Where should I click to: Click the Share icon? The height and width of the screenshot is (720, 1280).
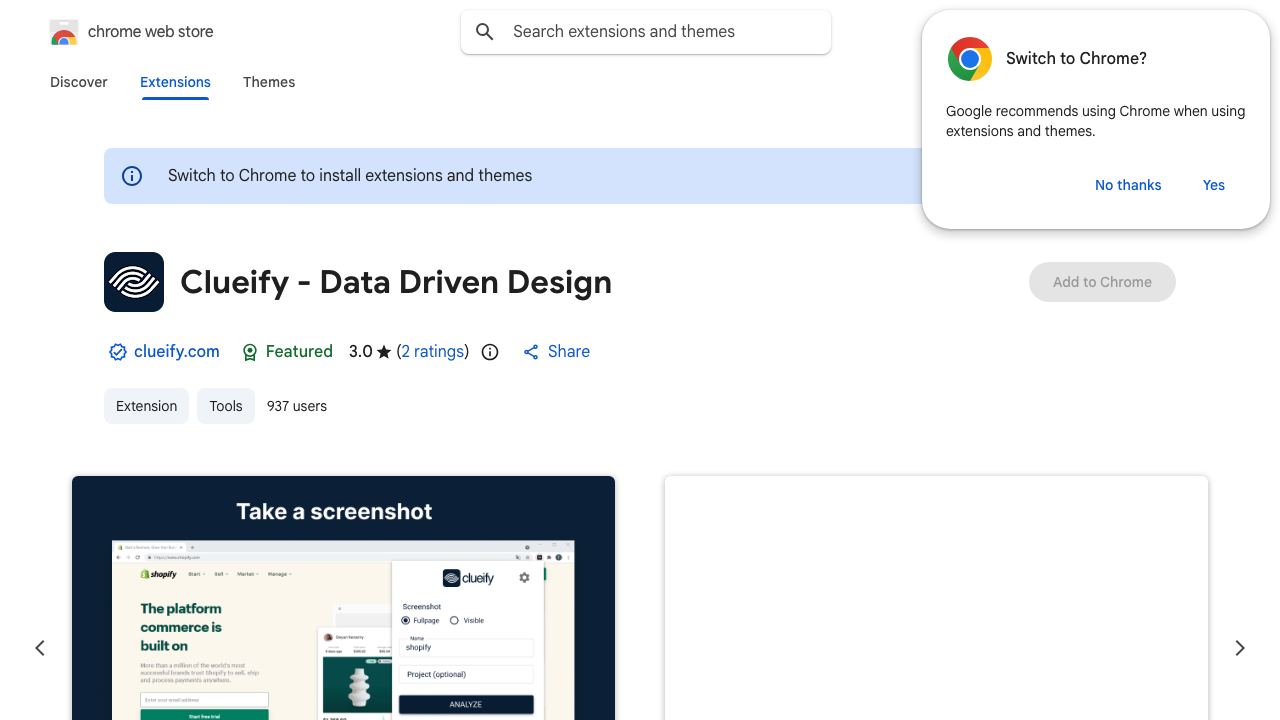pos(531,352)
